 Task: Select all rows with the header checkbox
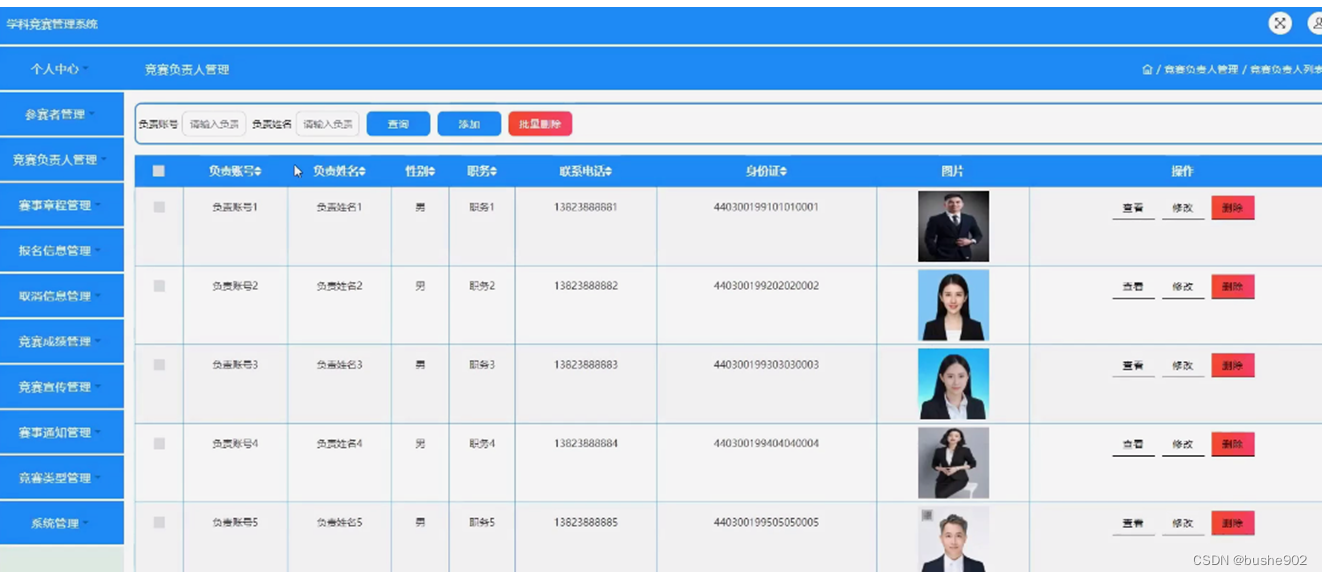pyautogui.click(x=159, y=171)
